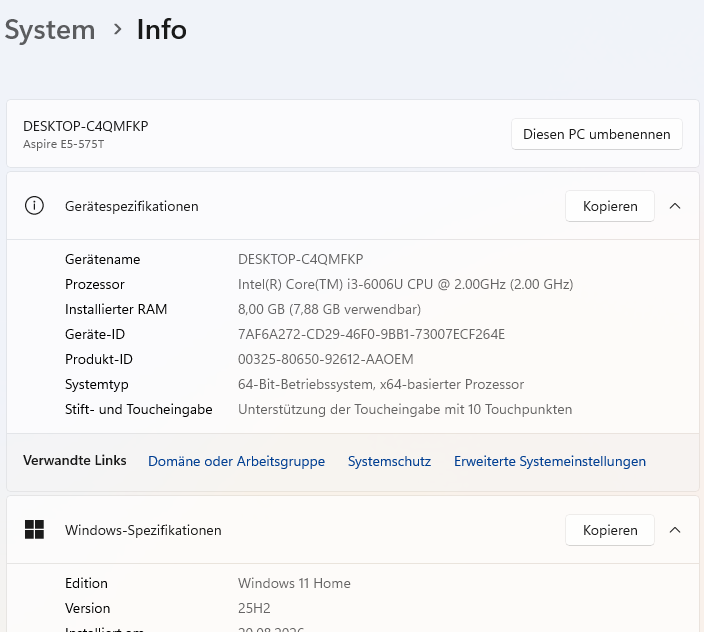Click the Geräte-ID label
Screen dimensions: 704x632
[x=95, y=334]
